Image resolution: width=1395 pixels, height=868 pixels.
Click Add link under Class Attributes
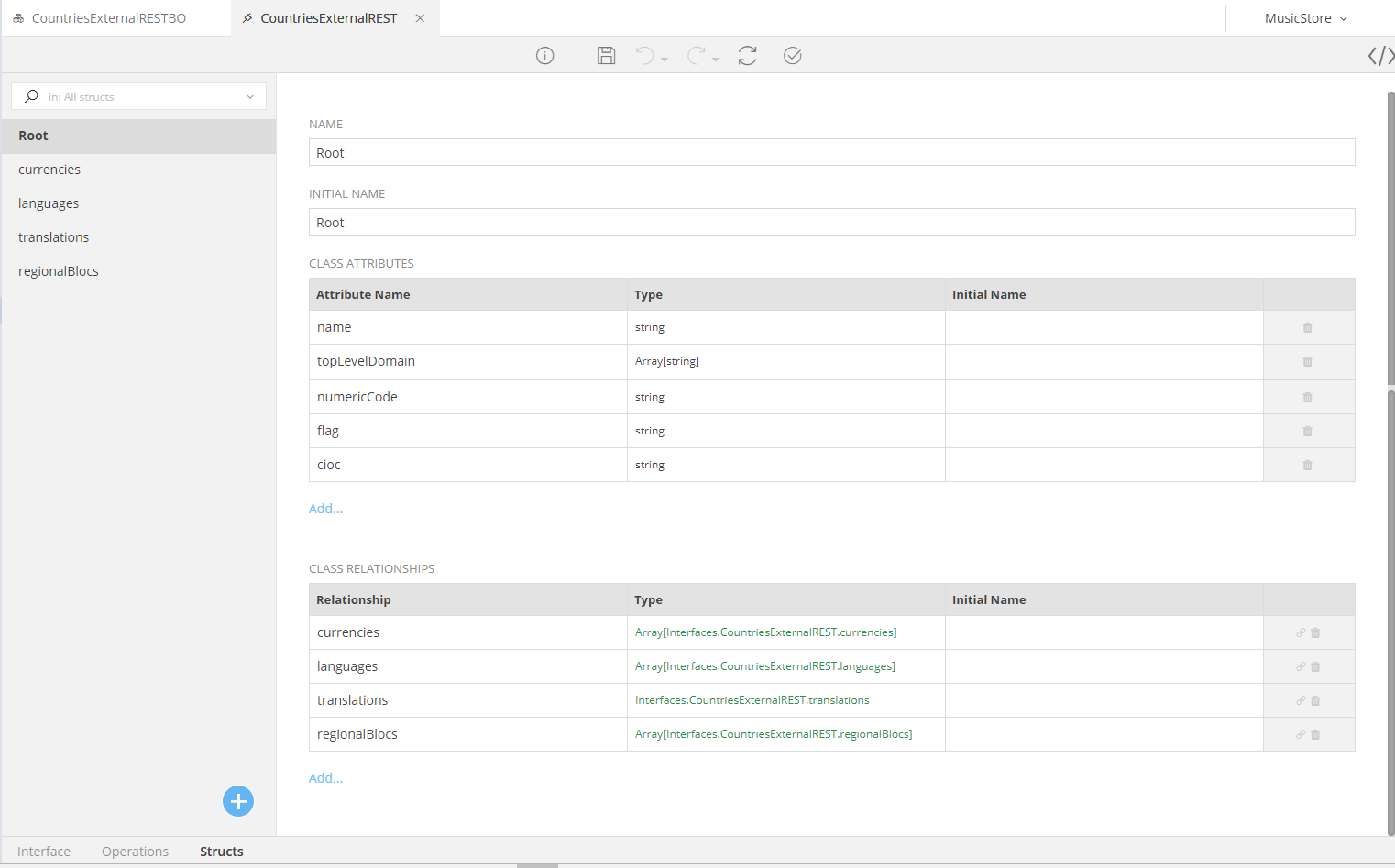(x=325, y=509)
